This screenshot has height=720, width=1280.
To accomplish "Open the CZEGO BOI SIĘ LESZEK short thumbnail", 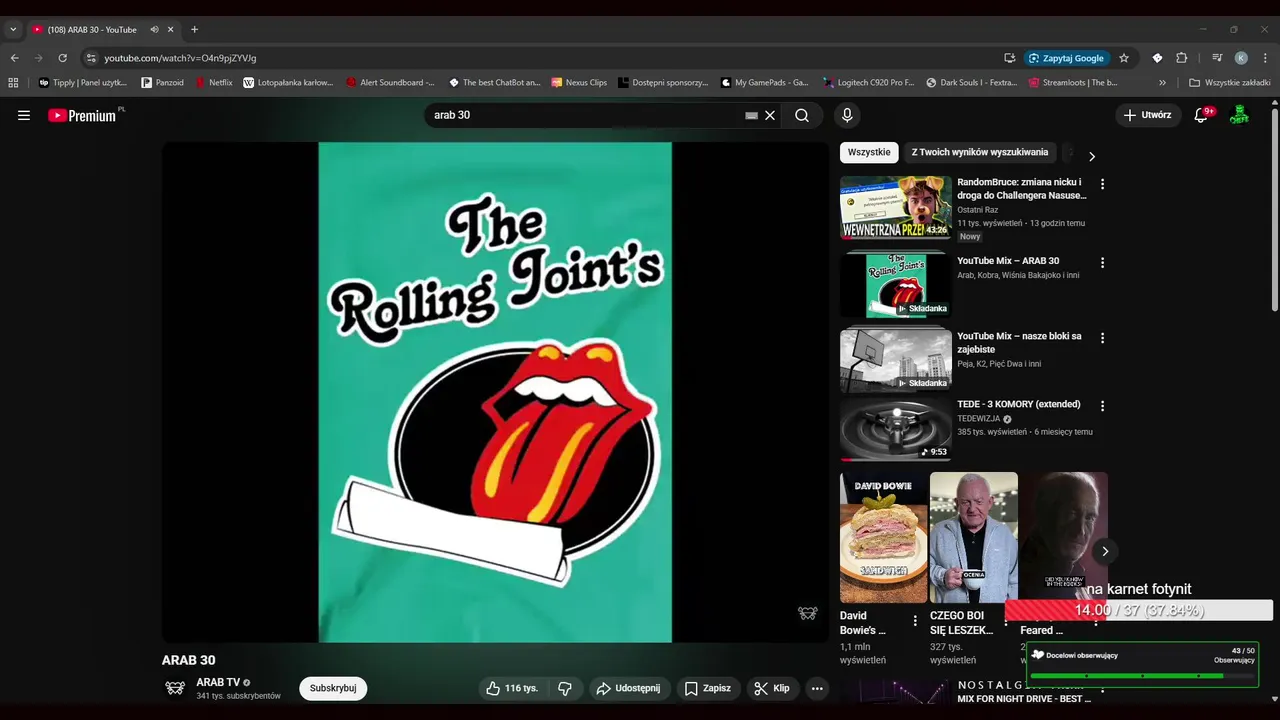I will coord(974,538).
